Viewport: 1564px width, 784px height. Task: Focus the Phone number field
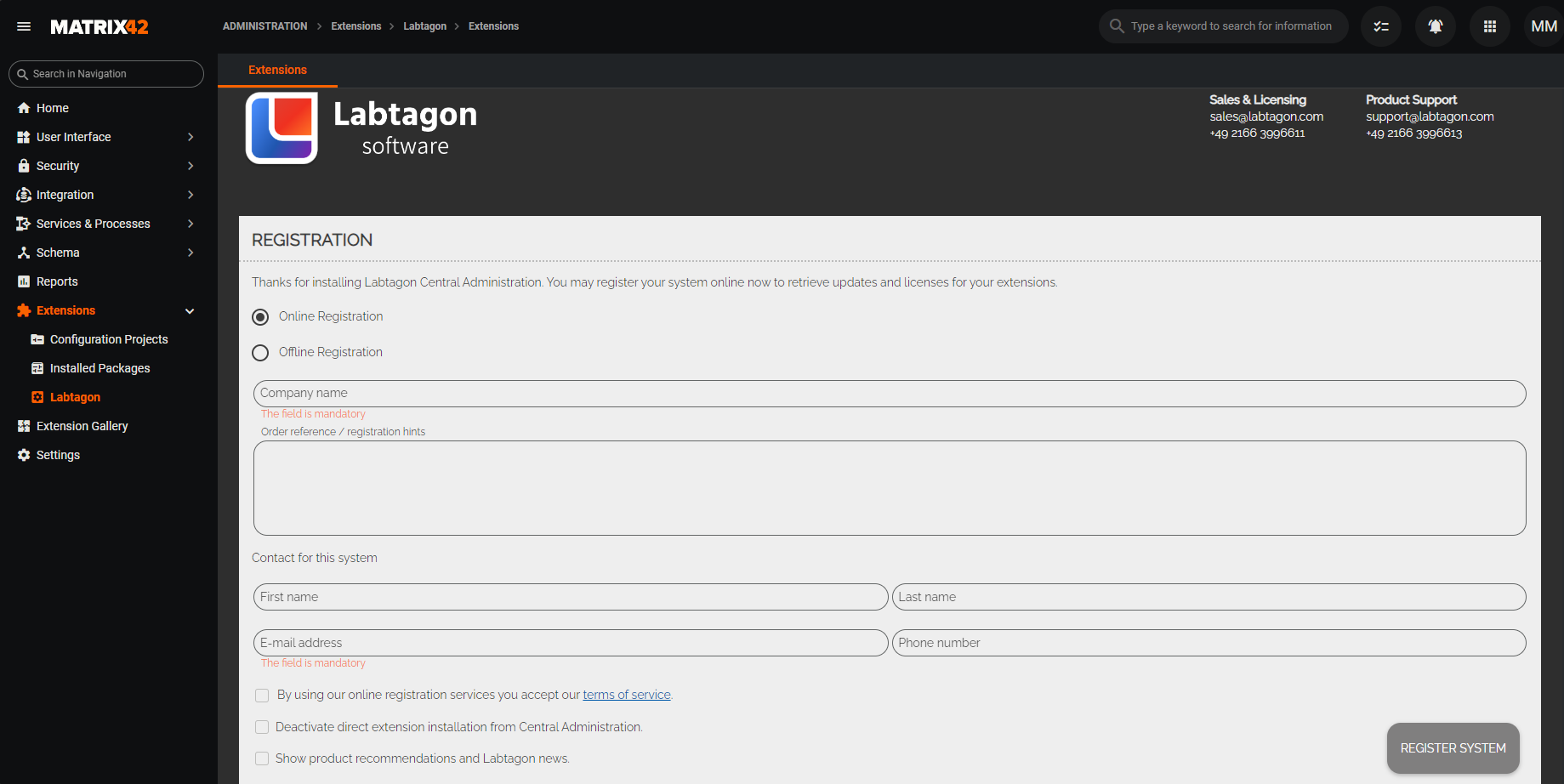tap(1209, 643)
